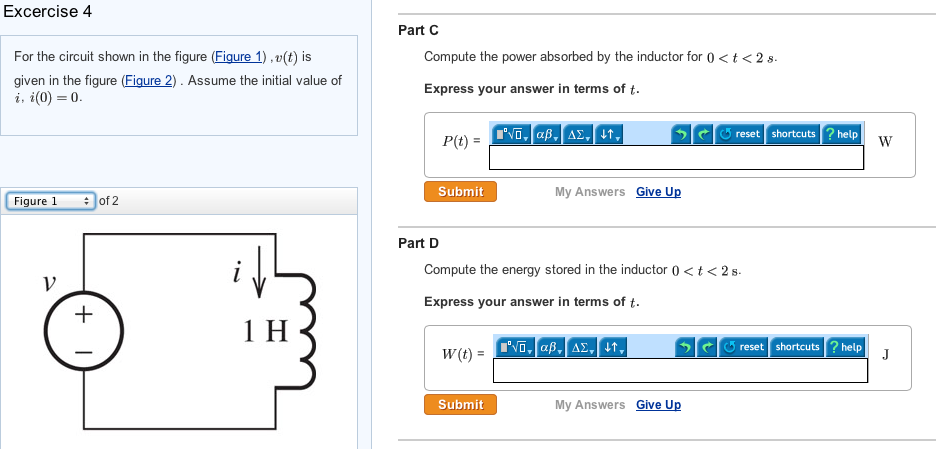Submit the Part D answer

click(460, 404)
